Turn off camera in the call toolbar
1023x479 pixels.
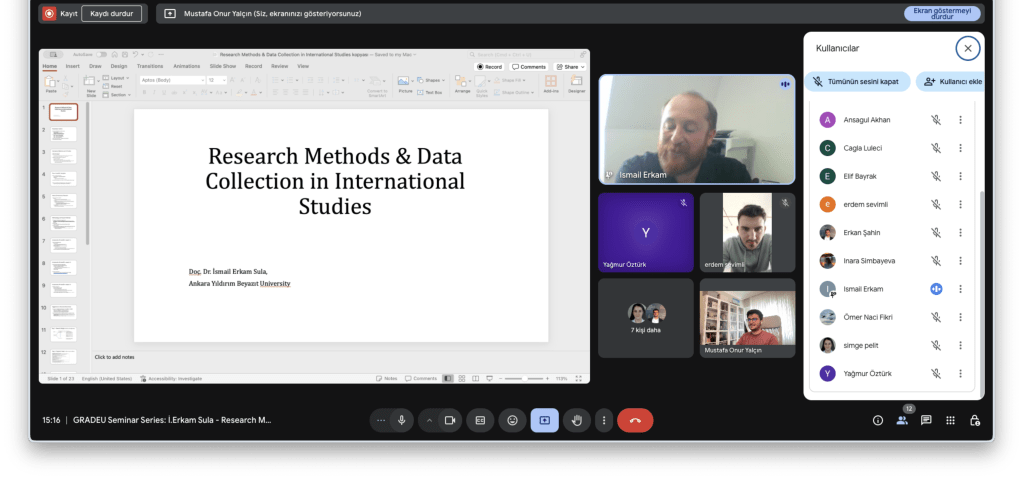coord(450,420)
